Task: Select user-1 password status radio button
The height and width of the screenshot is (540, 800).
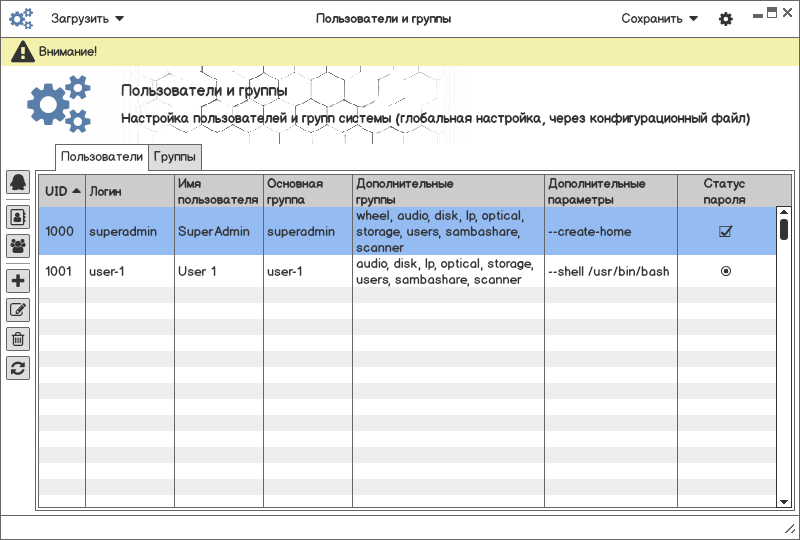Action: (726, 271)
